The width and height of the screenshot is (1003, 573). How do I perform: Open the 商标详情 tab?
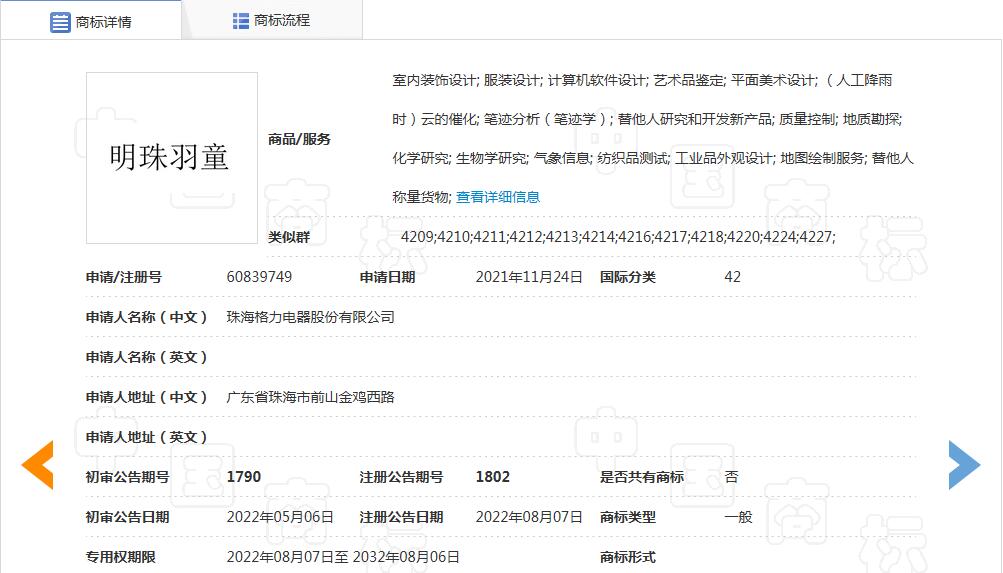point(91,20)
